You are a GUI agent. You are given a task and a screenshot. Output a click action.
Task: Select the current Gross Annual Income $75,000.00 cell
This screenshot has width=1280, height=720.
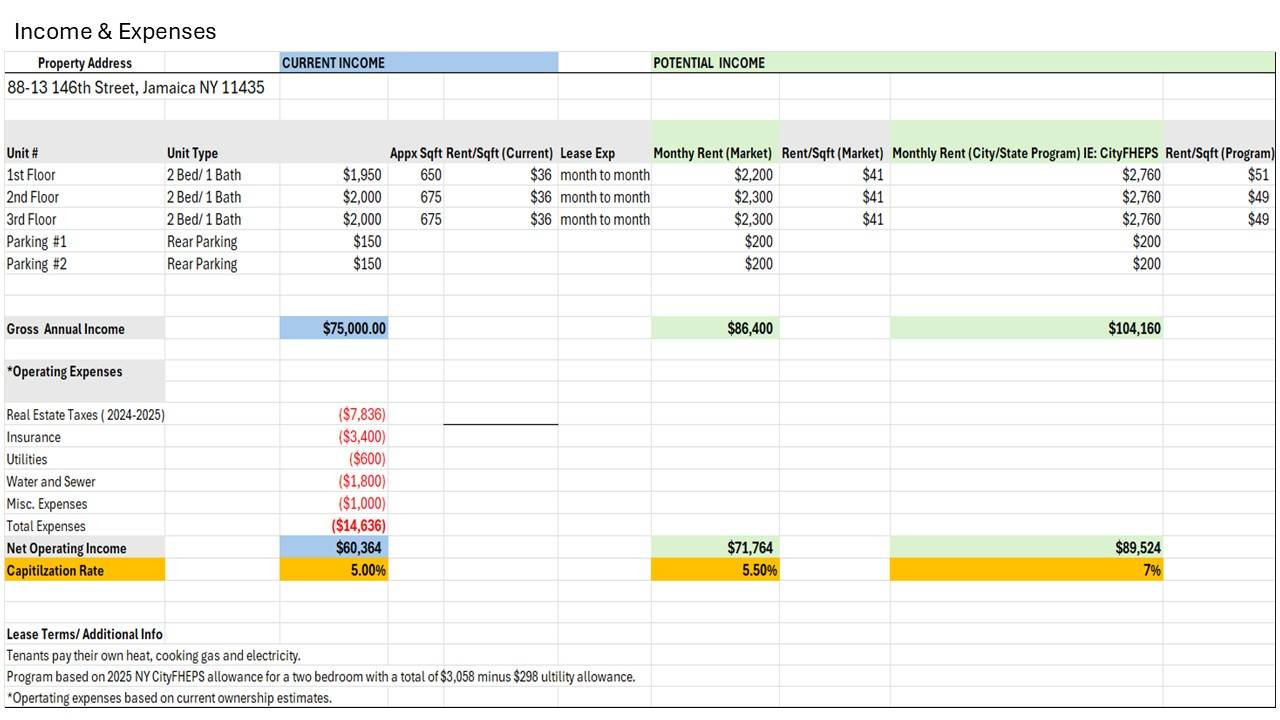pyautogui.click(x=354, y=328)
